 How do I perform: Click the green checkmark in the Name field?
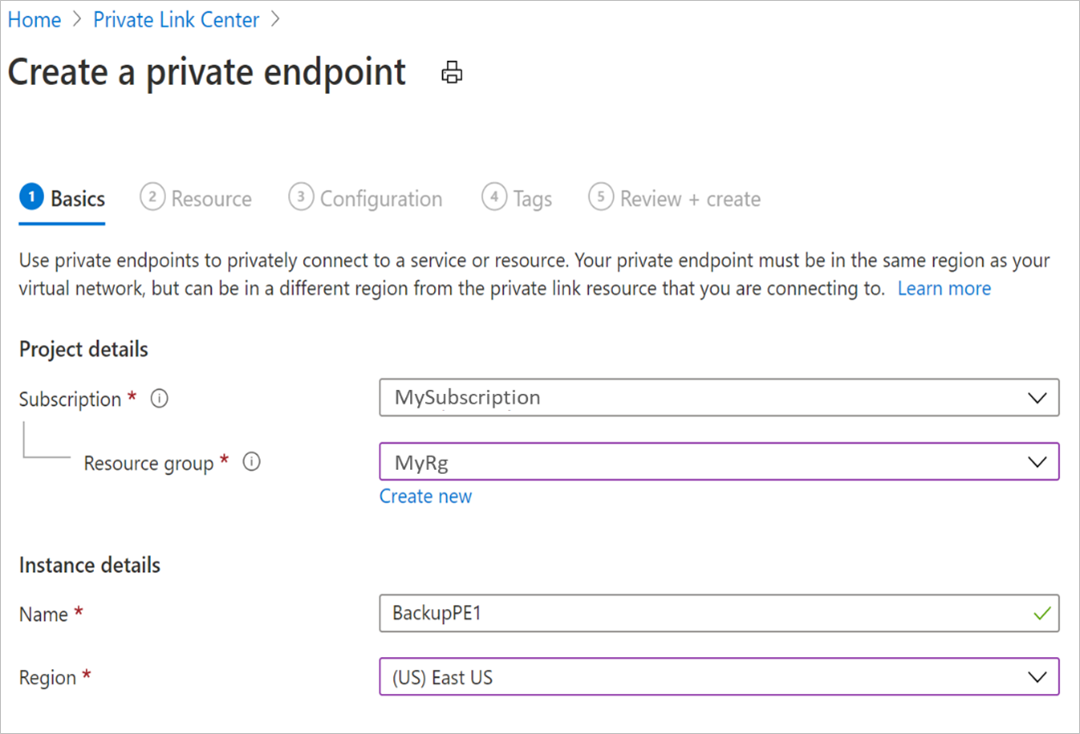pos(1042,613)
